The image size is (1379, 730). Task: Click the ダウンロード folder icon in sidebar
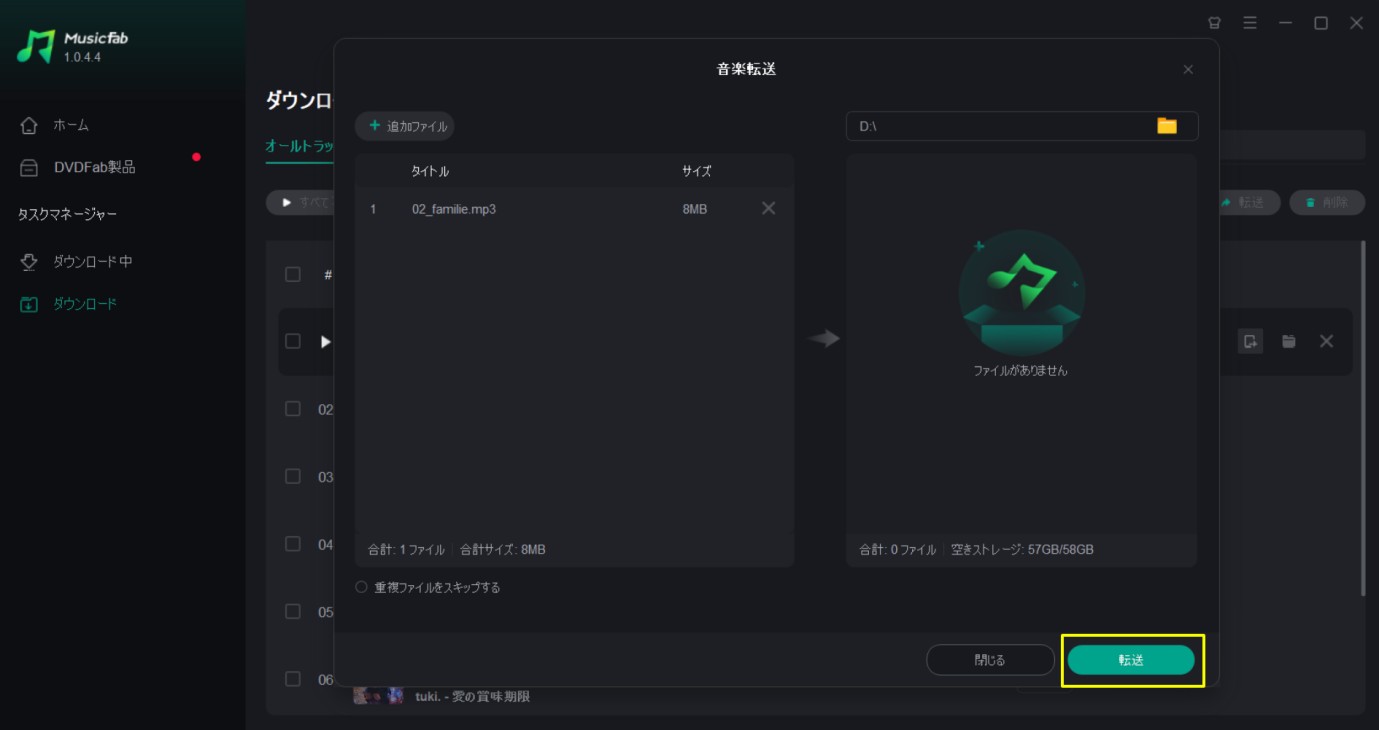pyautogui.click(x=29, y=303)
